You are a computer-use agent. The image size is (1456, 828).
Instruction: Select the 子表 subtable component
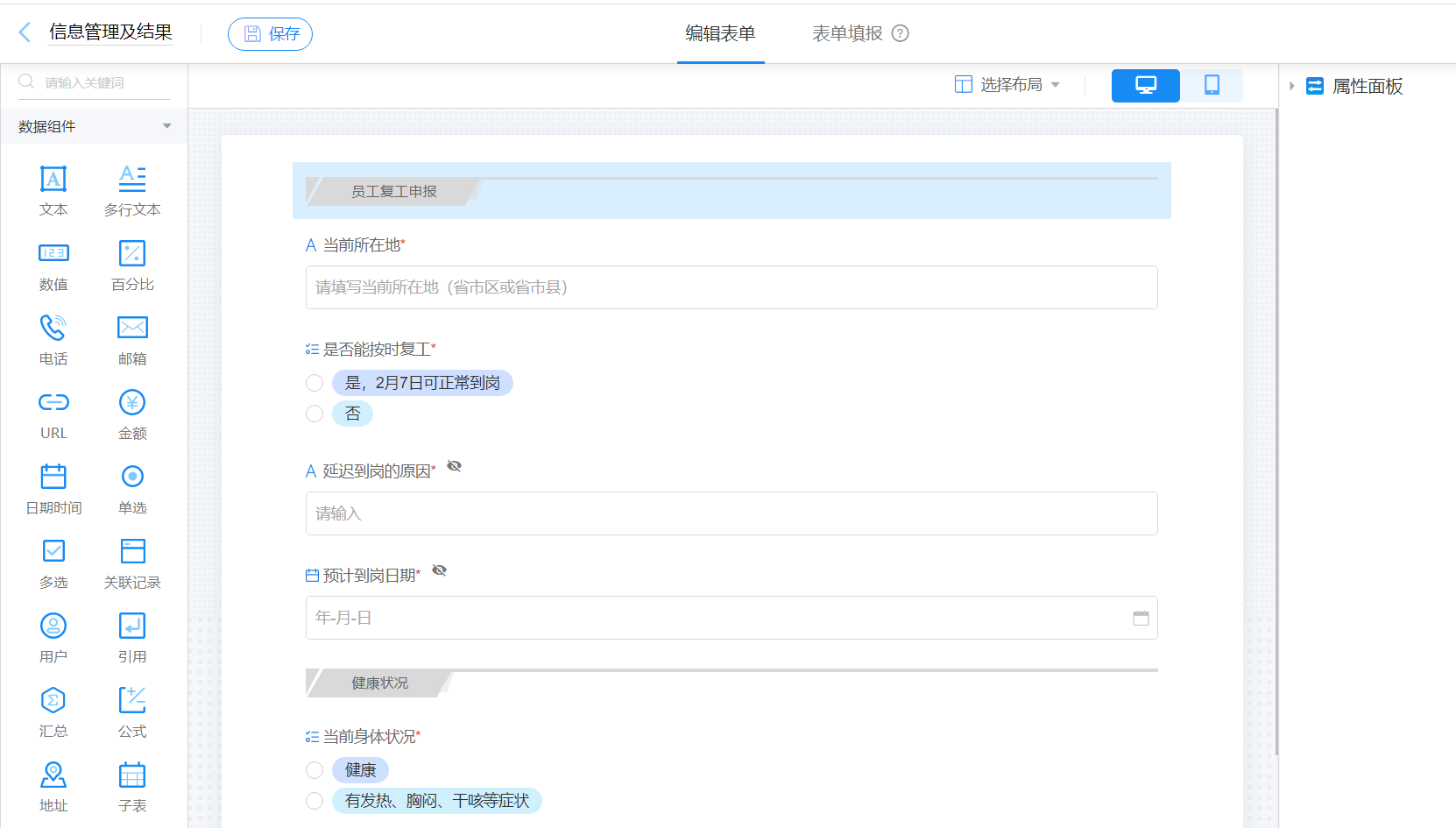click(132, 786)
